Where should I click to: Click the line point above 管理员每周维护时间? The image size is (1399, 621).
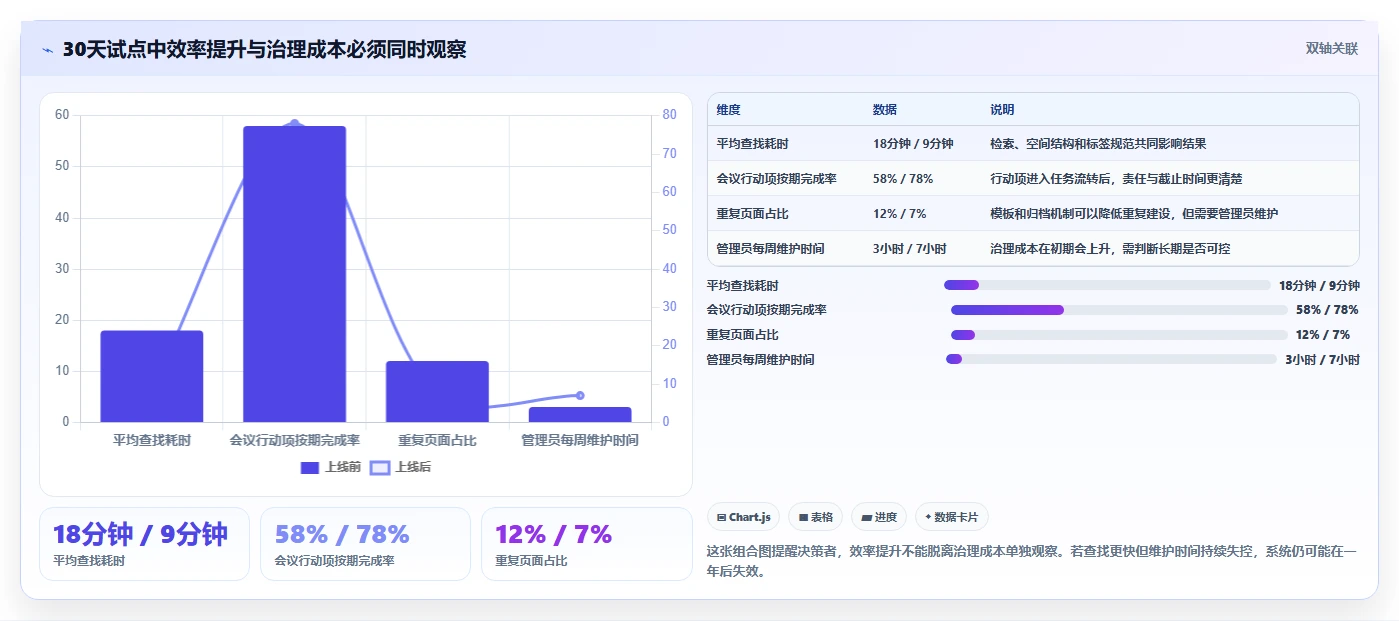coord(580,395)
